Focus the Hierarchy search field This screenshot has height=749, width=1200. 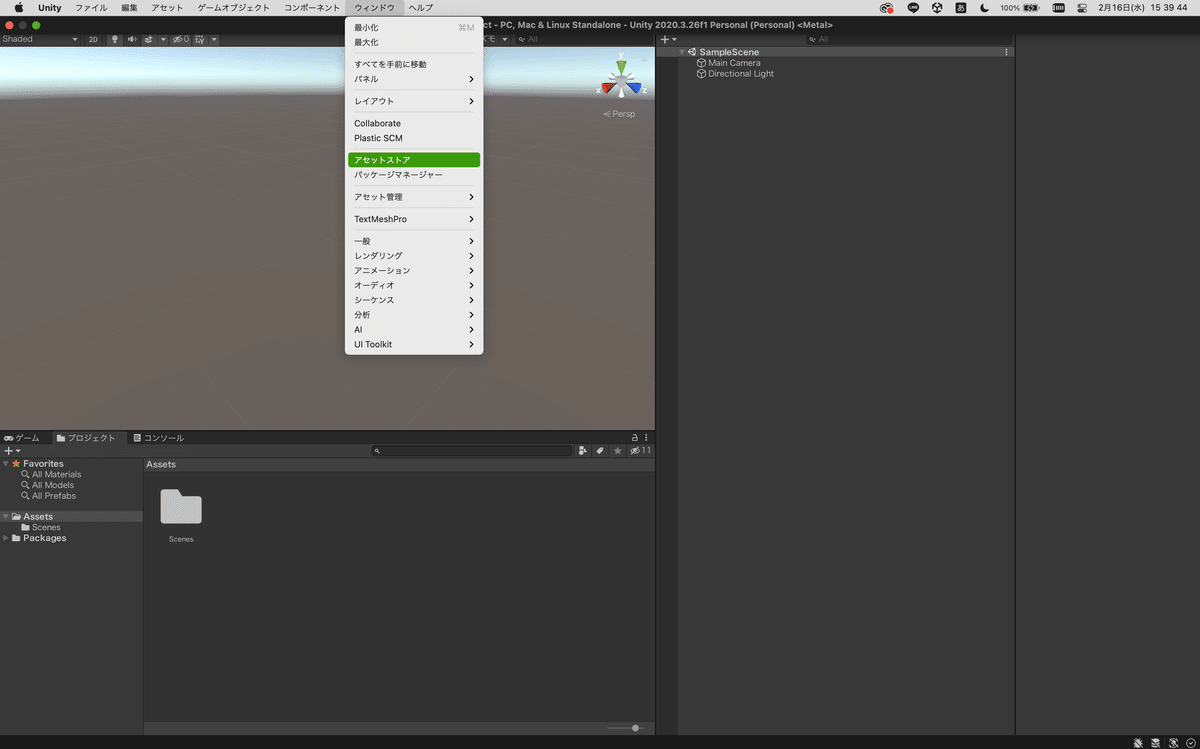coord(908,39)
